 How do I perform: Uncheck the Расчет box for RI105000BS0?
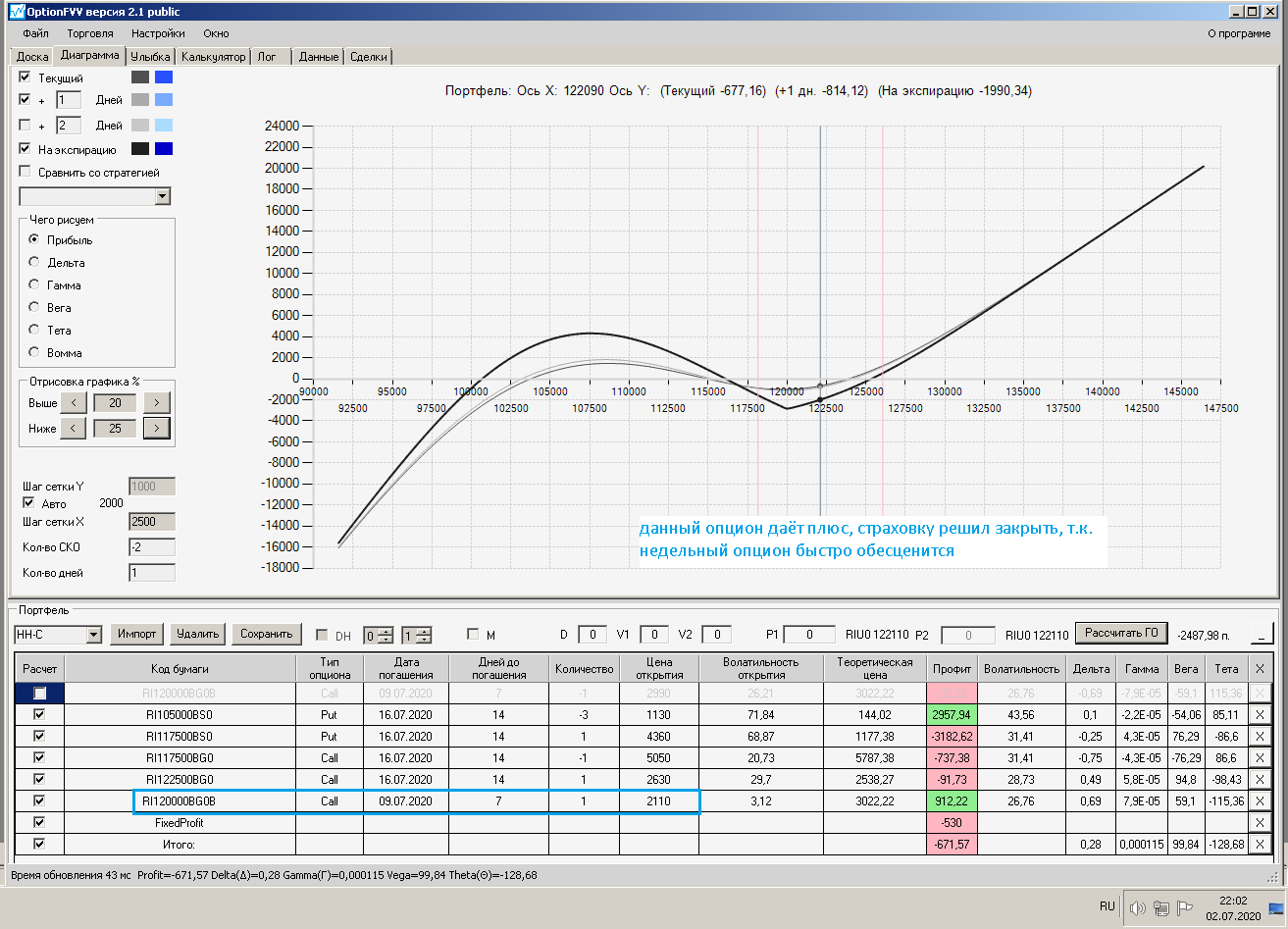tap(39, 715)
